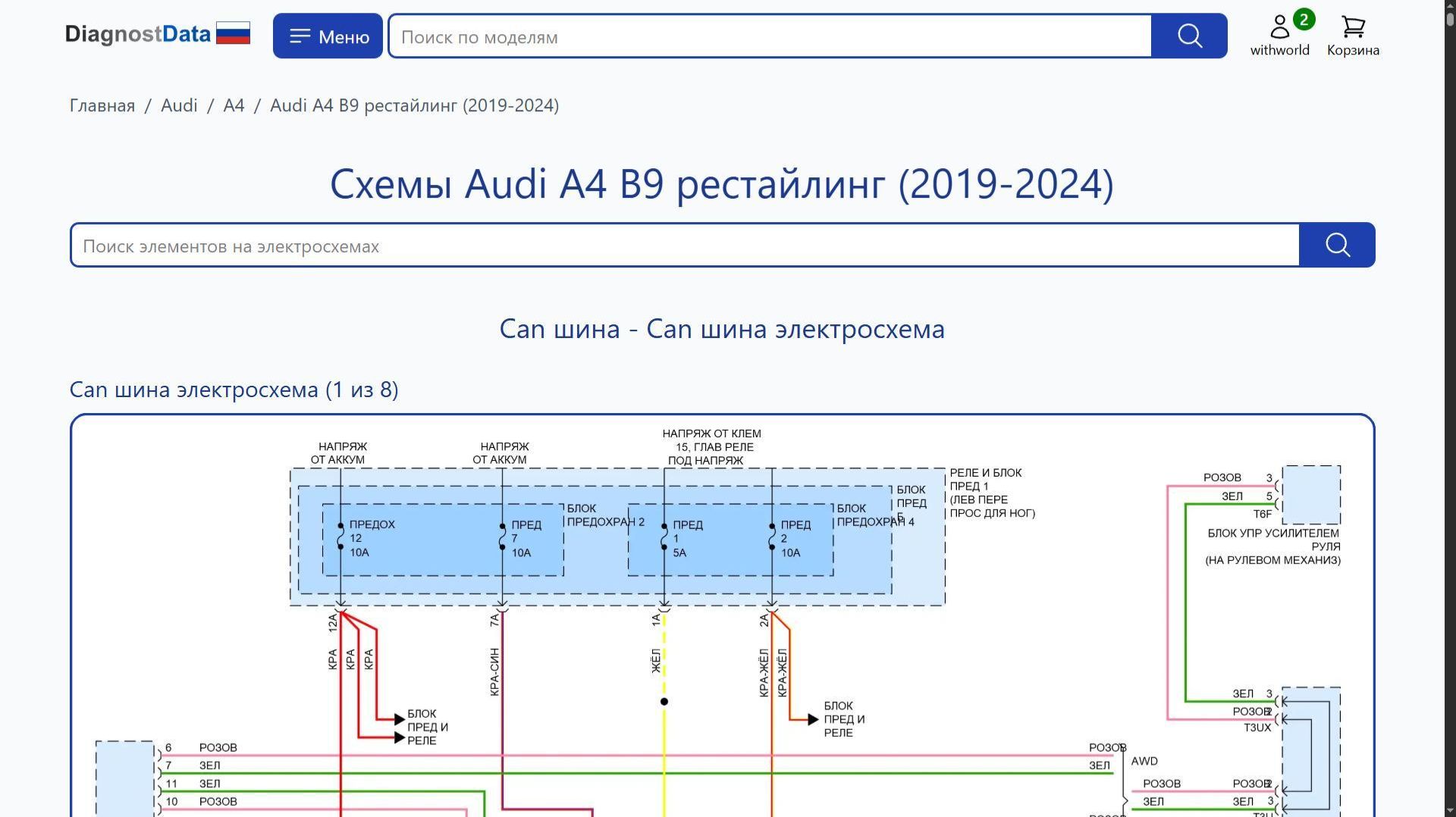Open the Audi A4 B9 рестайлинг breadcrumb
1456x817 pixels.
415,105
